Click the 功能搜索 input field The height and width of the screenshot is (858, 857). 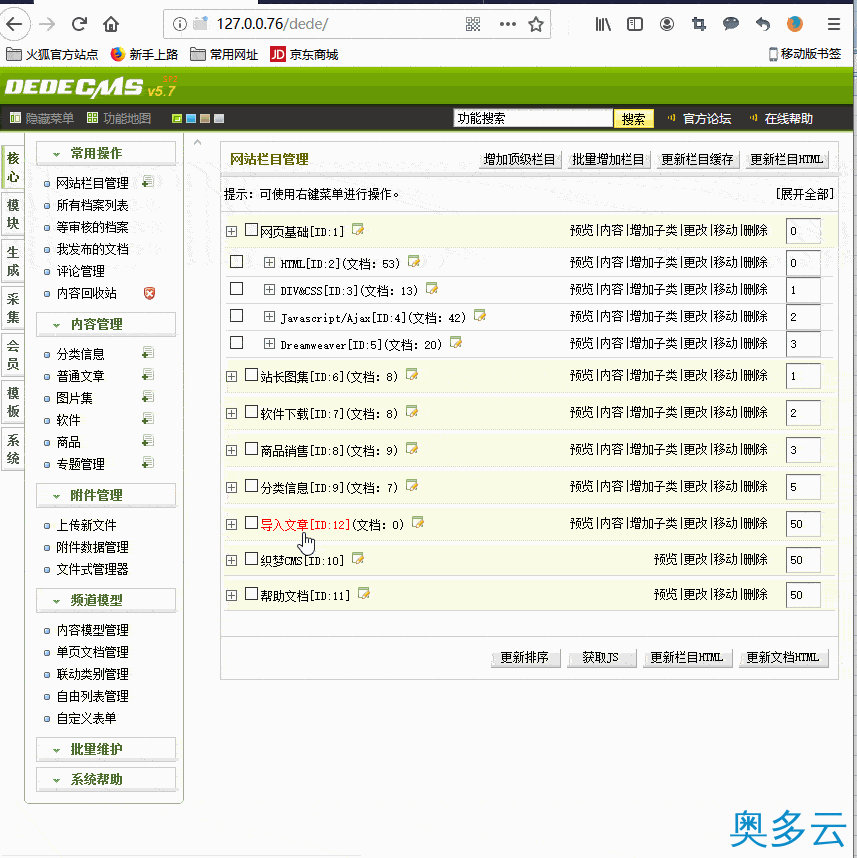532,118
